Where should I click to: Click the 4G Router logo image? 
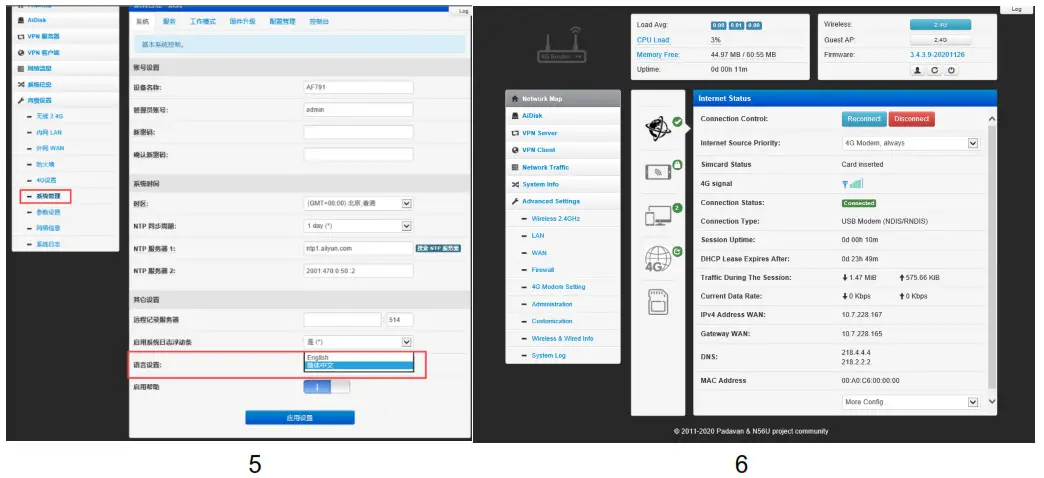561,45
